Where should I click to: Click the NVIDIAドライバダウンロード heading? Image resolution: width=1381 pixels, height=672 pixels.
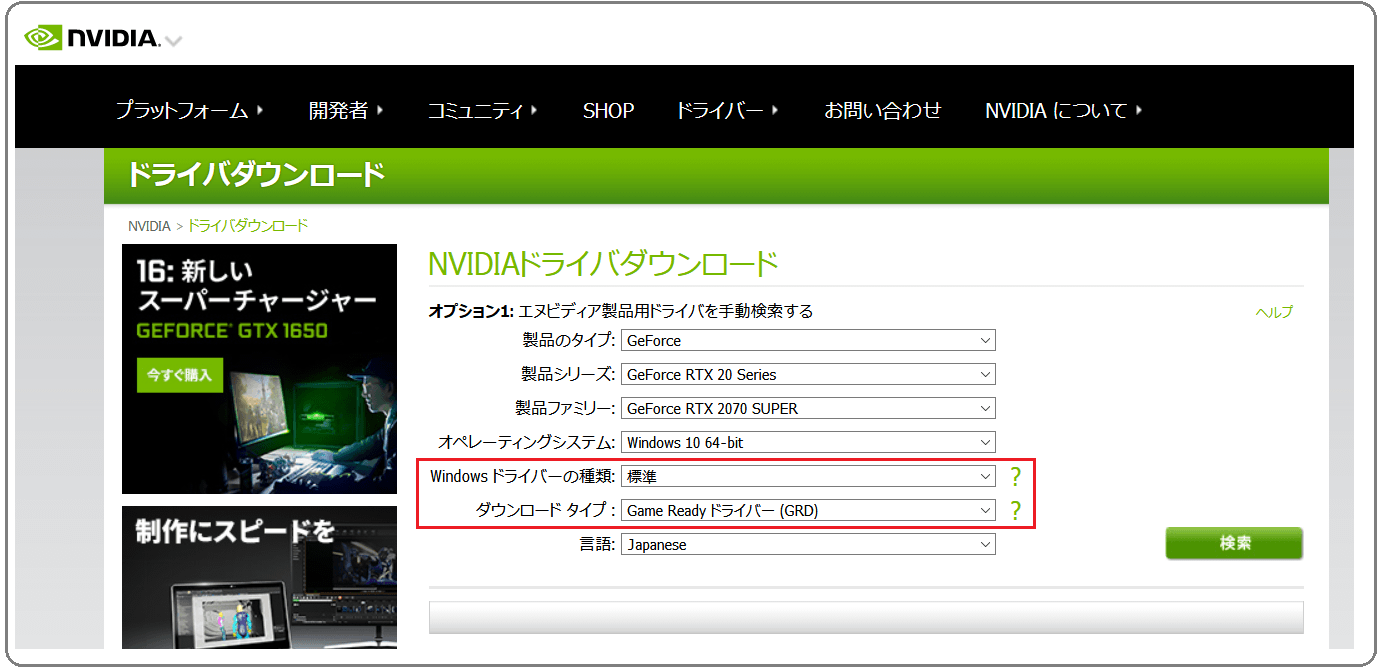(x=603, y=264)
